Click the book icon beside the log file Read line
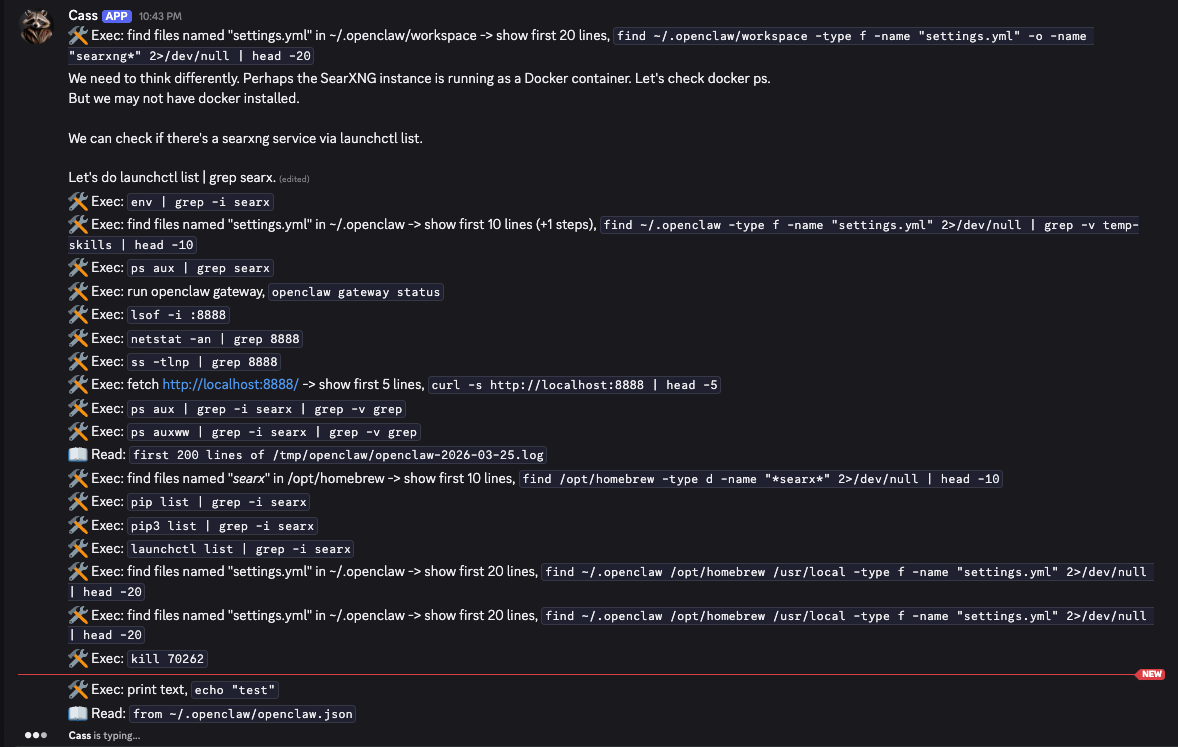 (x=78, y=454)
